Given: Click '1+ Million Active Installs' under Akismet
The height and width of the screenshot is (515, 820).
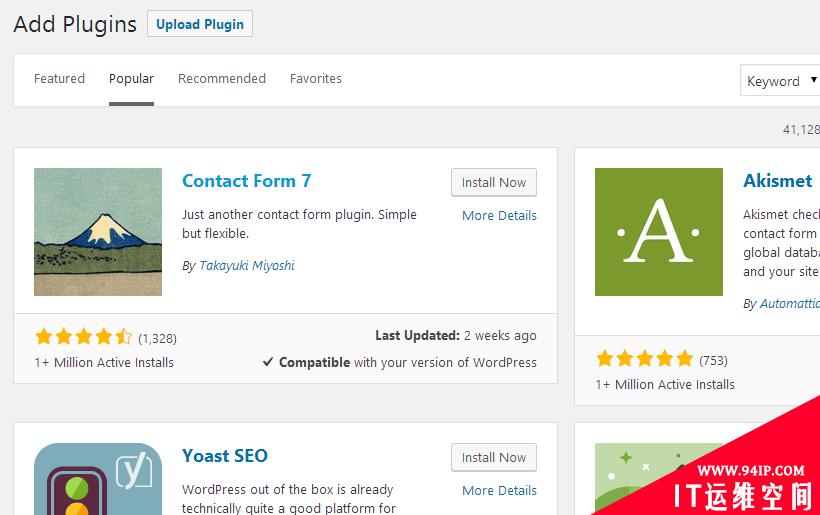Looking at the screenshot, I should click(665, 384).
